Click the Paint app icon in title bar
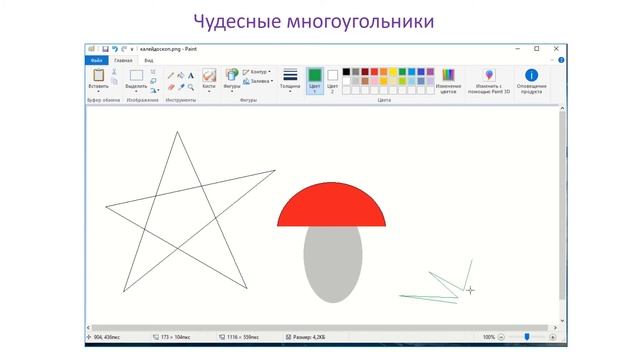 click(91, 49)
